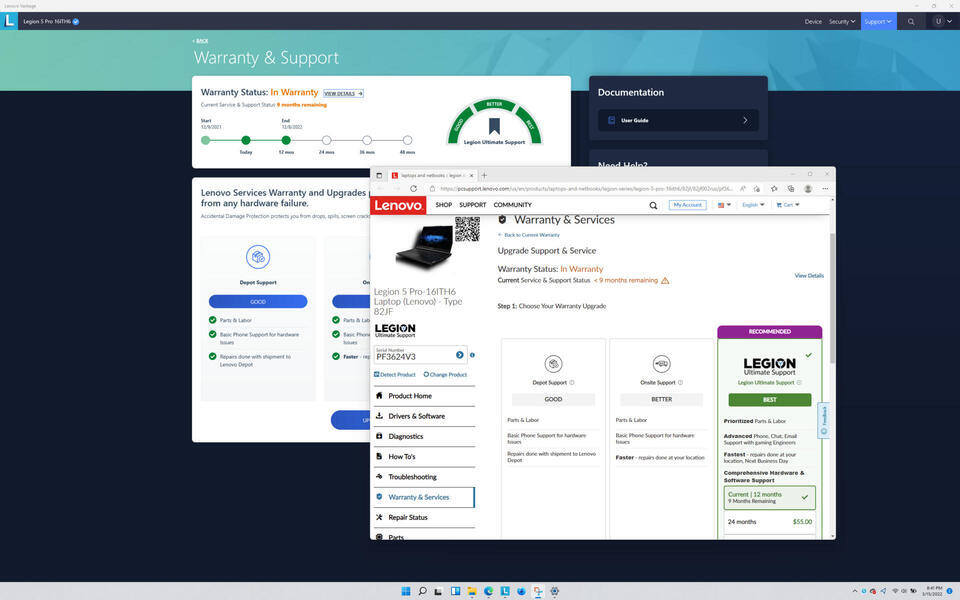Click the serial number info icon
This screenshot has width=960, height=600.
[x=472, y=355]
